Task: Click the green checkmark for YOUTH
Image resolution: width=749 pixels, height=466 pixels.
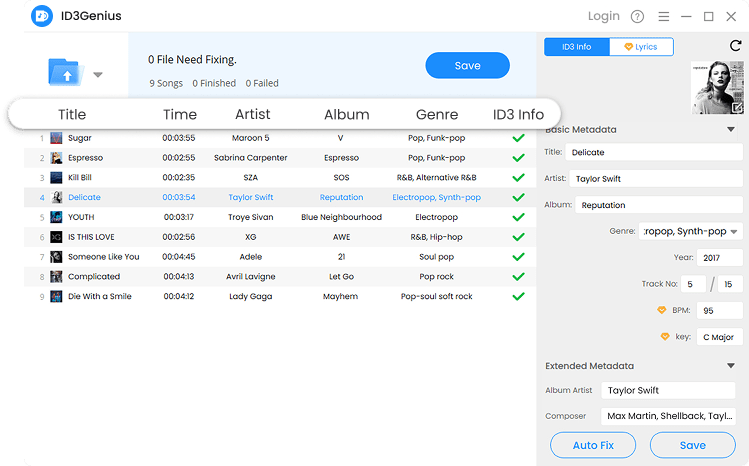Action: 518,217
